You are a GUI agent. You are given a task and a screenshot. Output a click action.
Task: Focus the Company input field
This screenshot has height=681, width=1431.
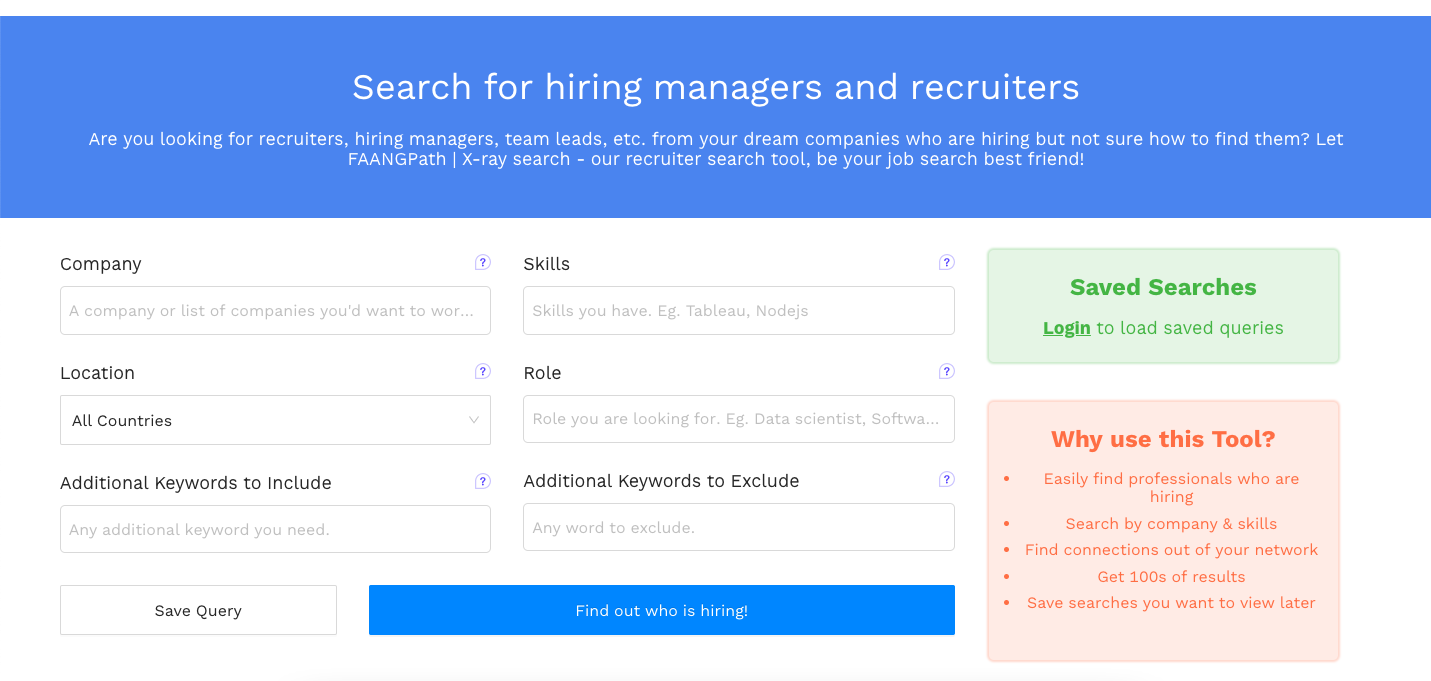pyautogui.click(x=275, y=310)
